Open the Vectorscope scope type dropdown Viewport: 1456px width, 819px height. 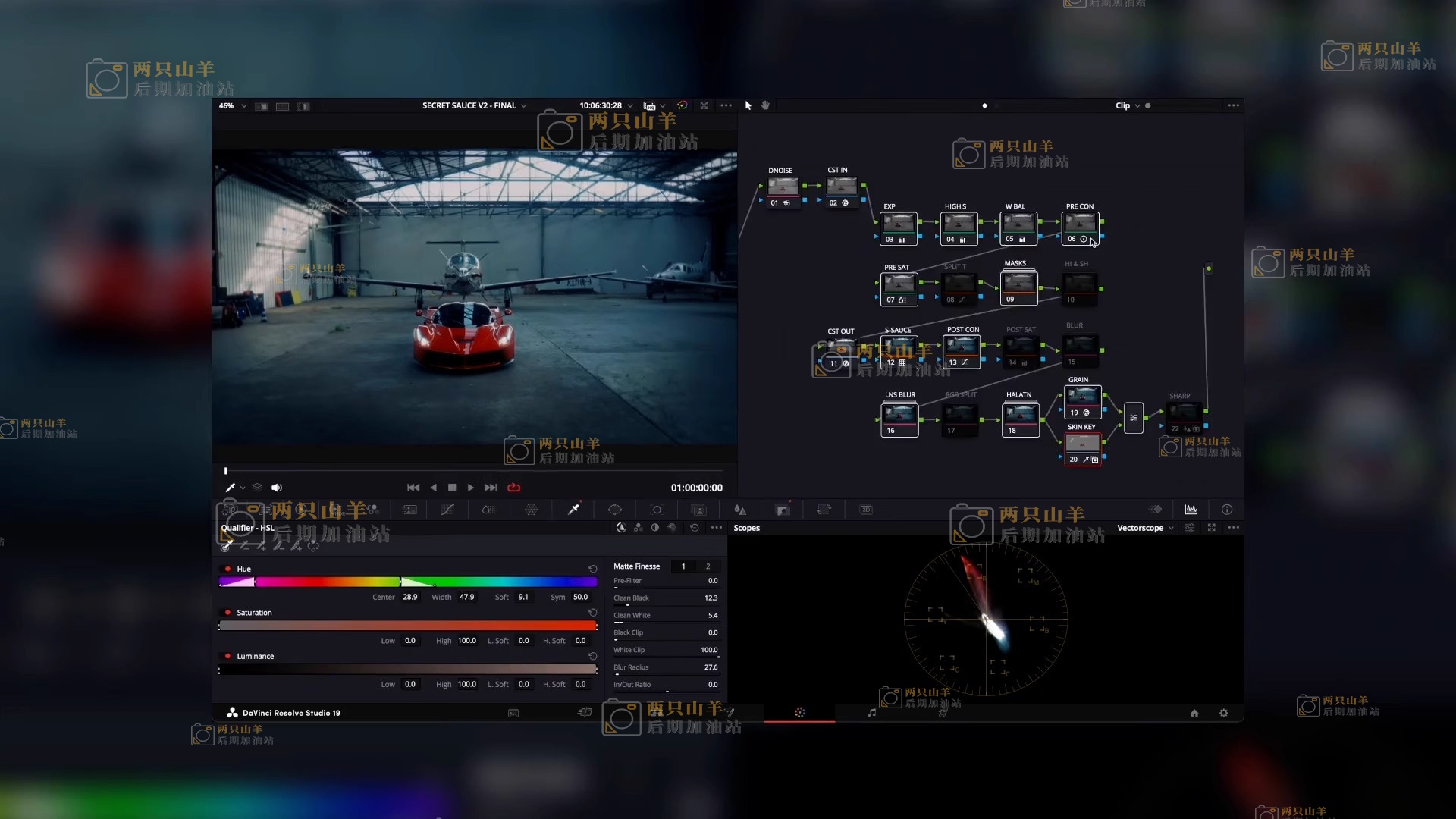(x=1145, y=528)
